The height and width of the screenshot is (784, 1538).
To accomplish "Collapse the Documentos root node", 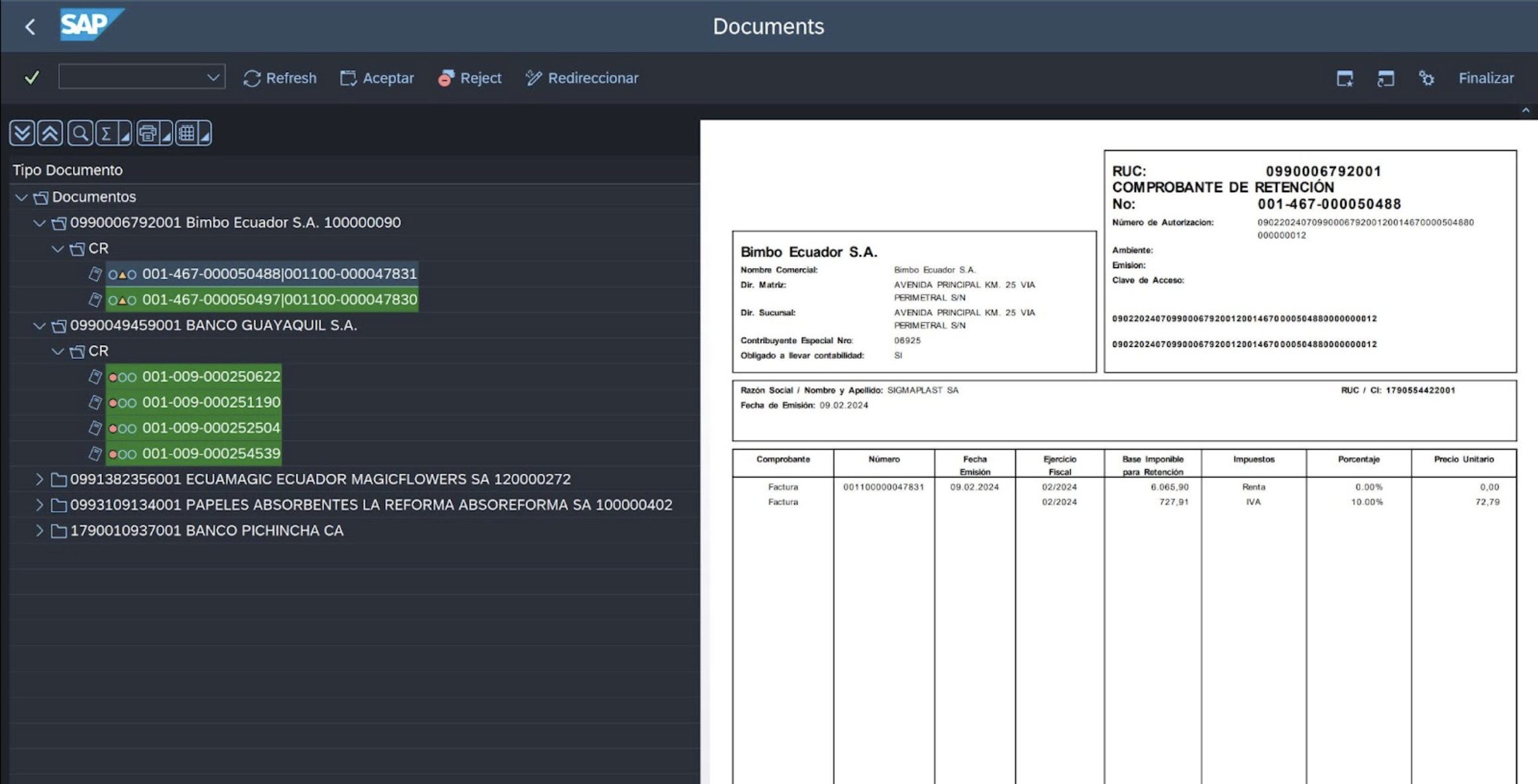I will point(21,197).
